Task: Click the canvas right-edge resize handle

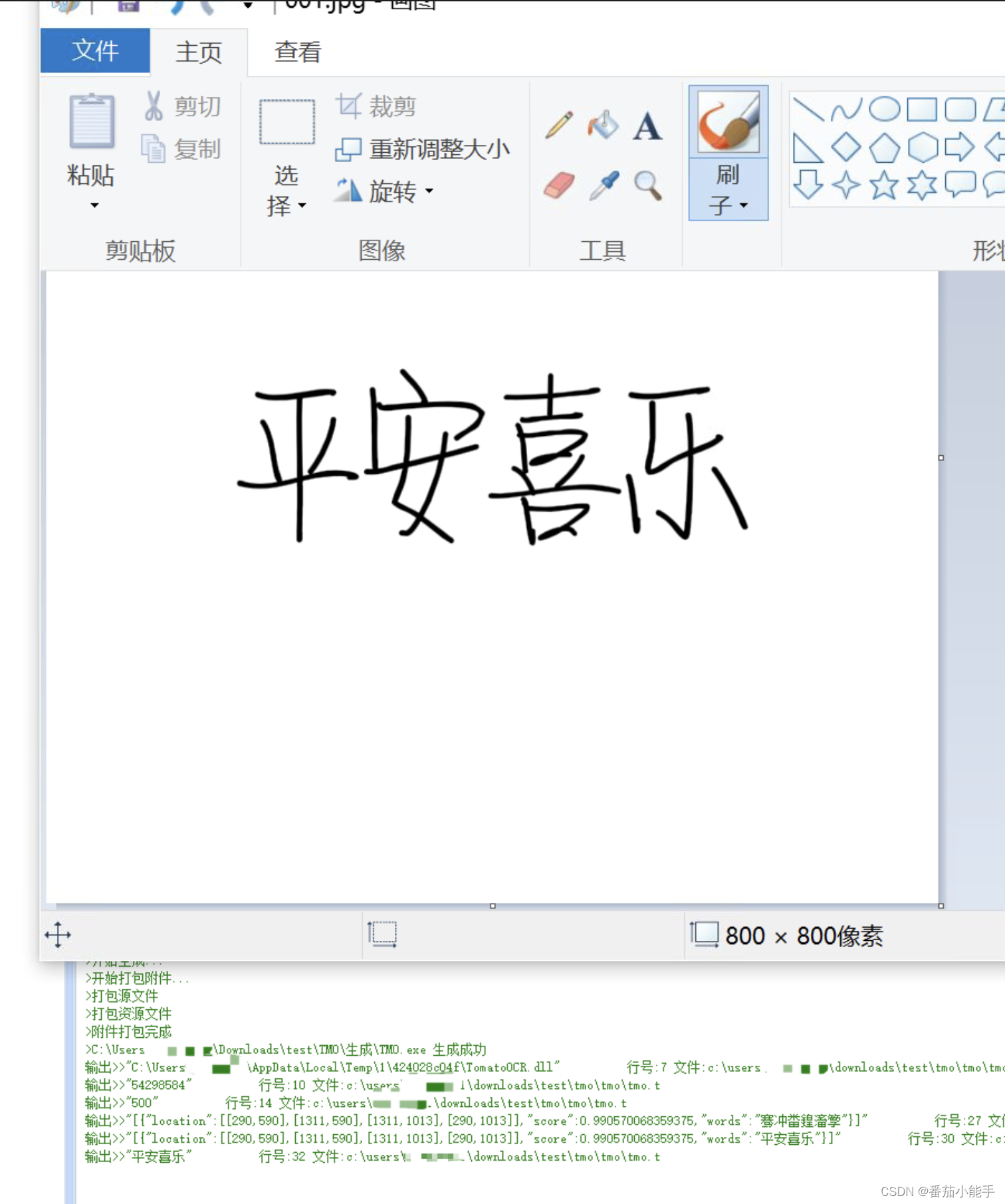Action: click(941, 458)
